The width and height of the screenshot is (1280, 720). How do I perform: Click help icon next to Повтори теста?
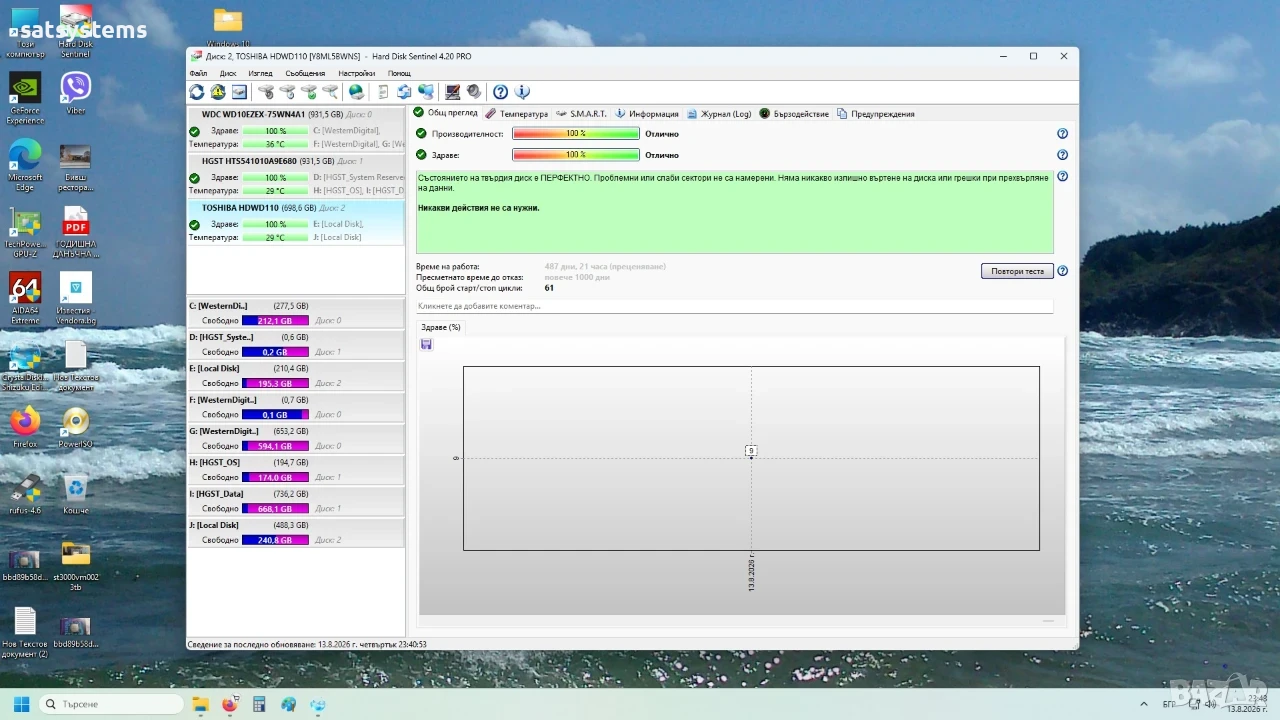pyautogui.click(x=1062, y=271)
